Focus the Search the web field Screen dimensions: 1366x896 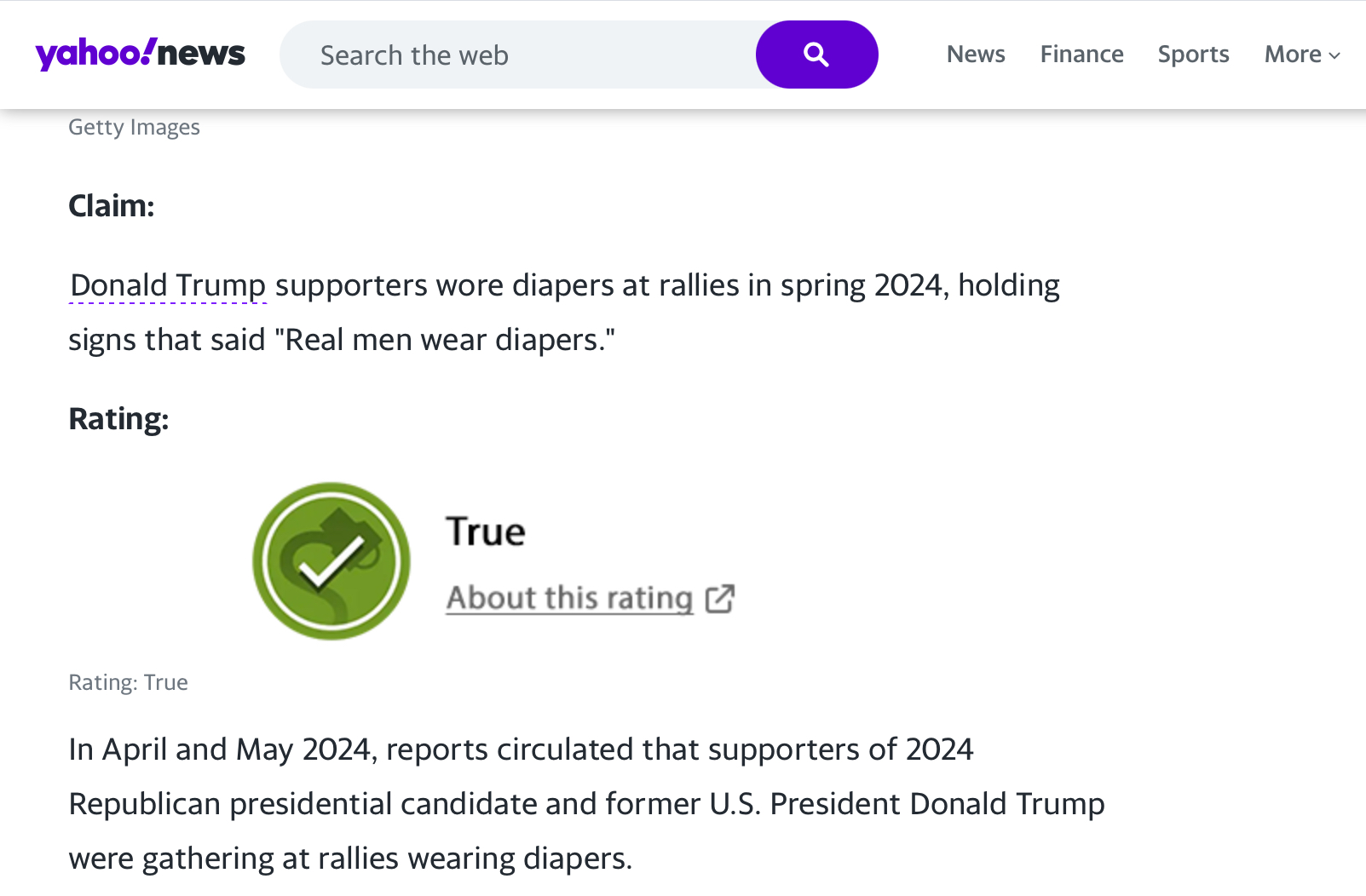pos(518,55)
